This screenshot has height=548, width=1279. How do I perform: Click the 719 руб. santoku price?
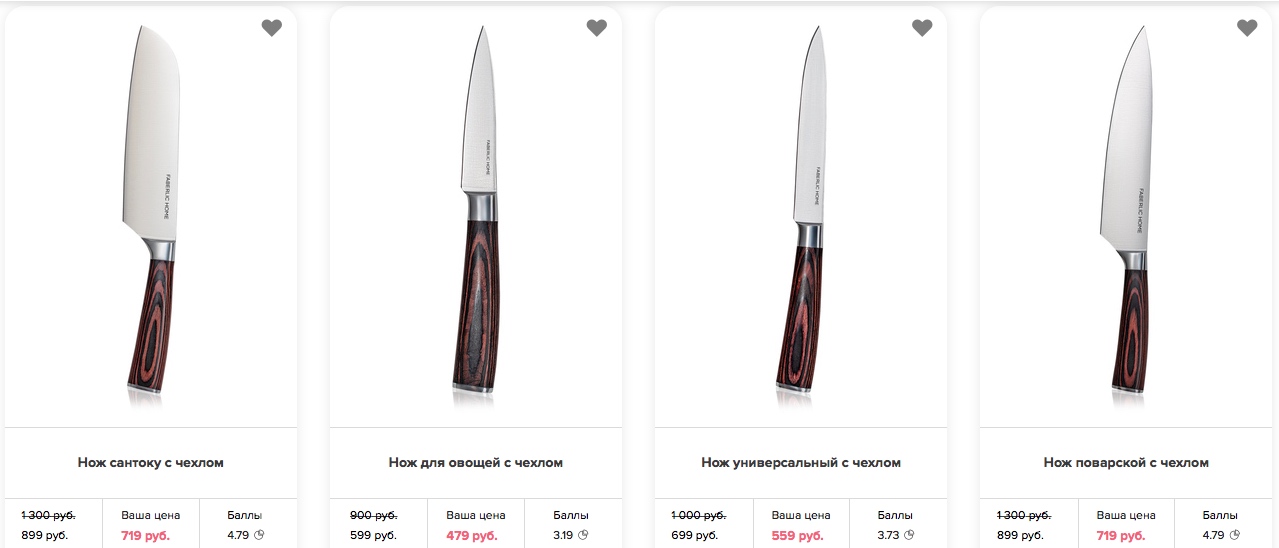click(x=146, y=536)
